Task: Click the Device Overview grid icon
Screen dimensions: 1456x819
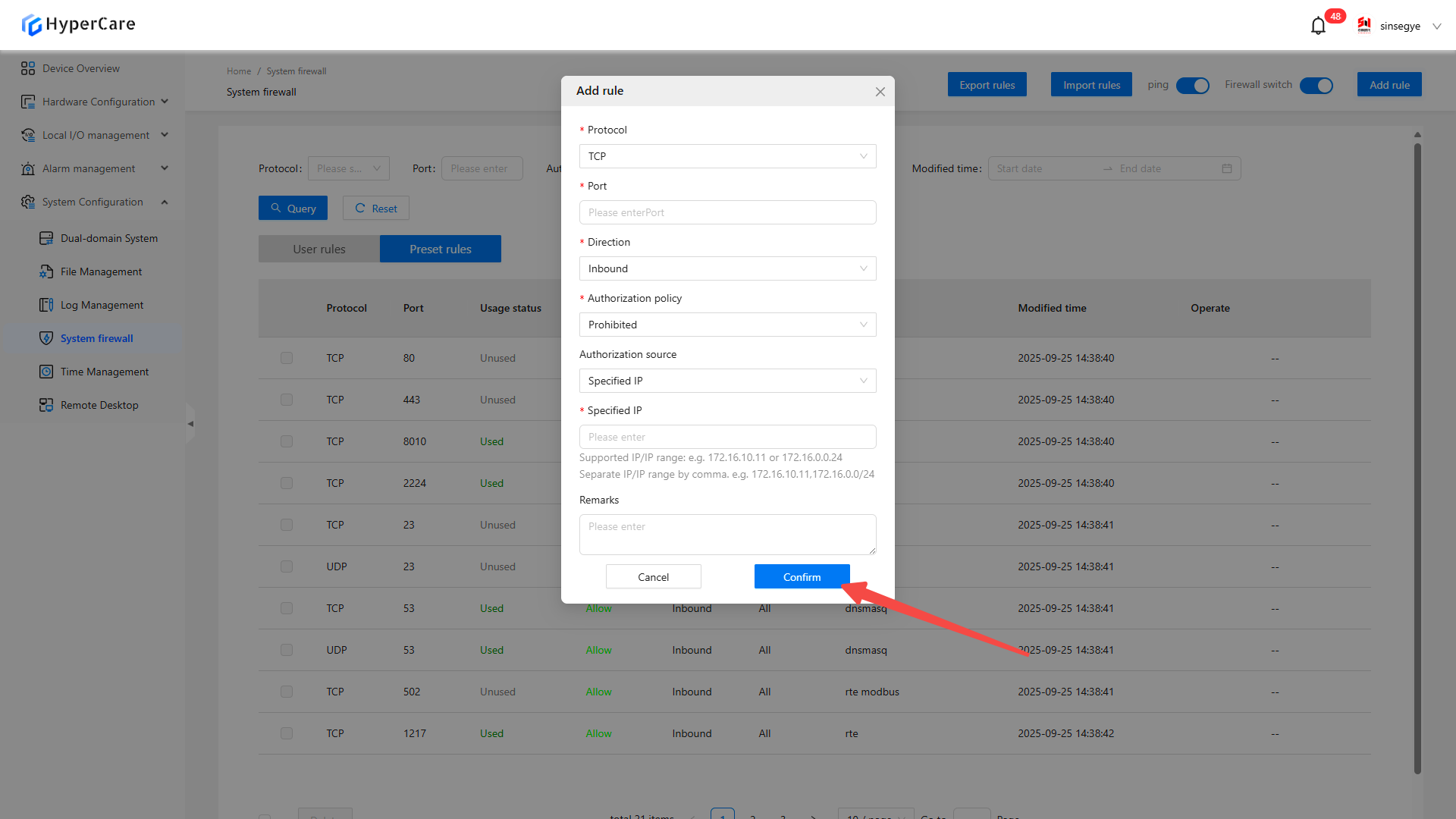Action: [x=28, y=68]
